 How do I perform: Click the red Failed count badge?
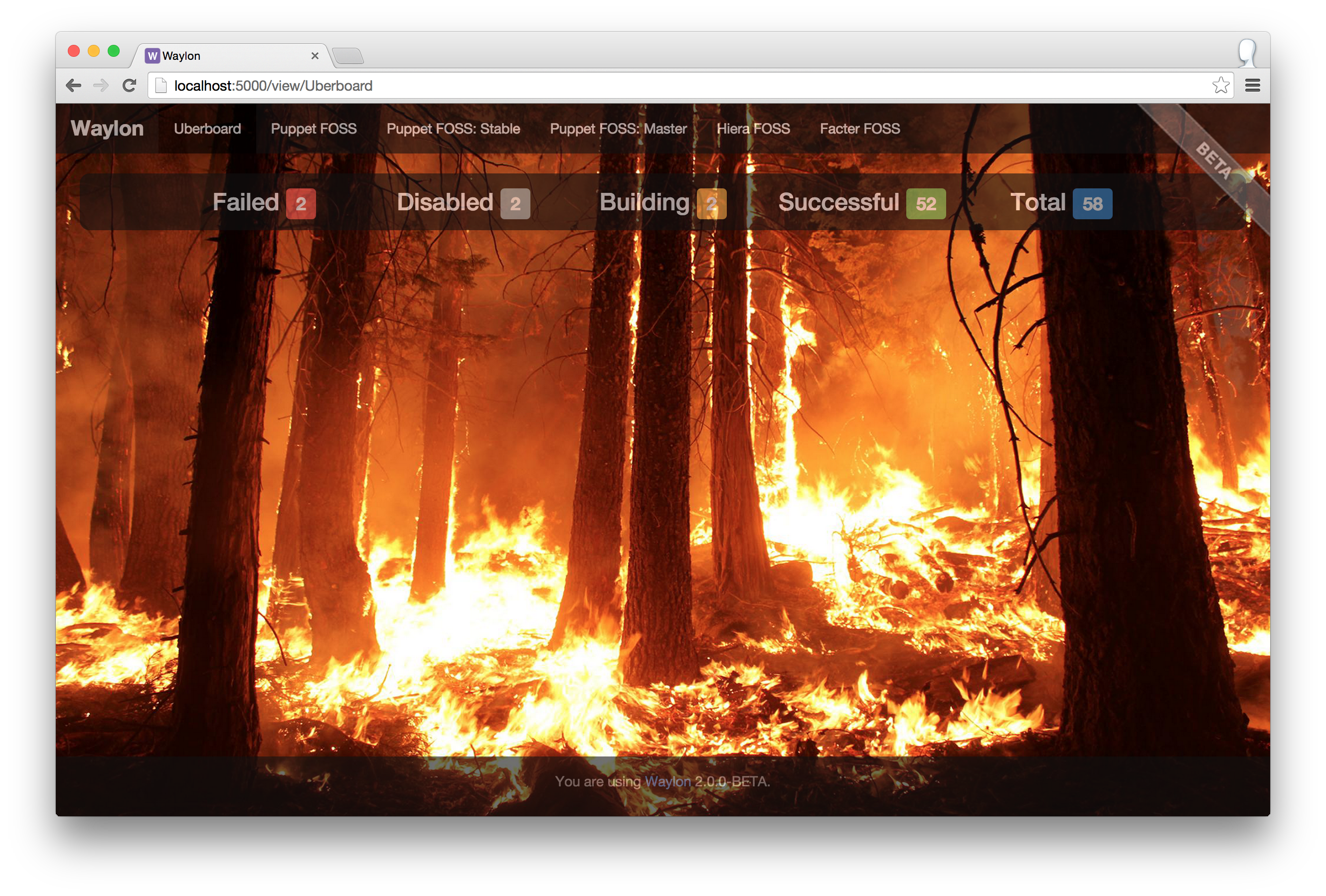(x=301, y=204)
